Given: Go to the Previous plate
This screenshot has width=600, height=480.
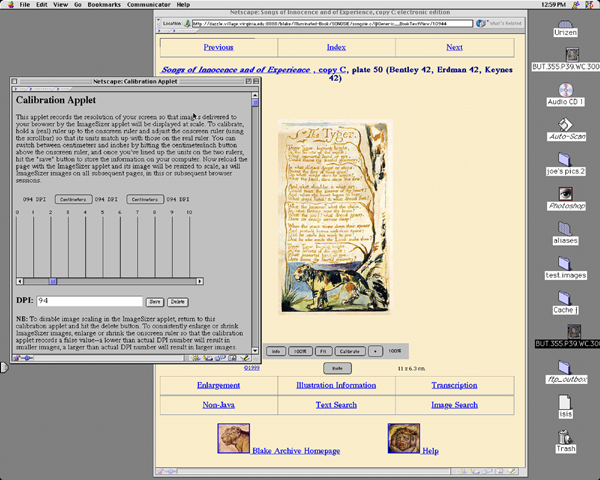Looking at the screenshot, I should point(218,47).
